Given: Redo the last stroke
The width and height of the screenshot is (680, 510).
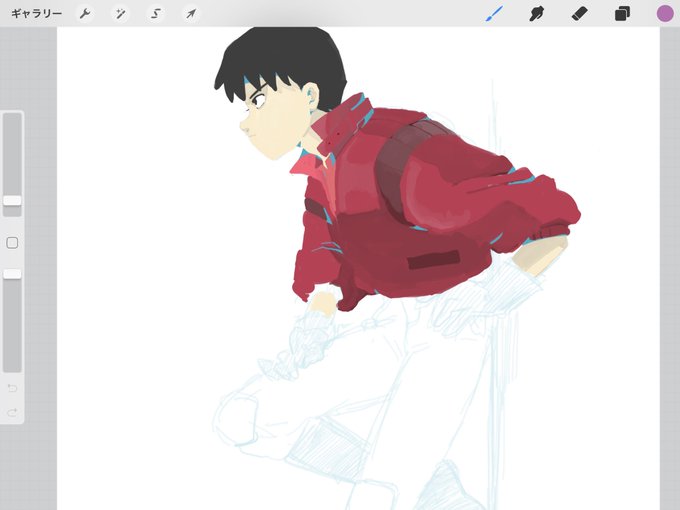Looking at the screenshot, I should [x=12, y=412].
